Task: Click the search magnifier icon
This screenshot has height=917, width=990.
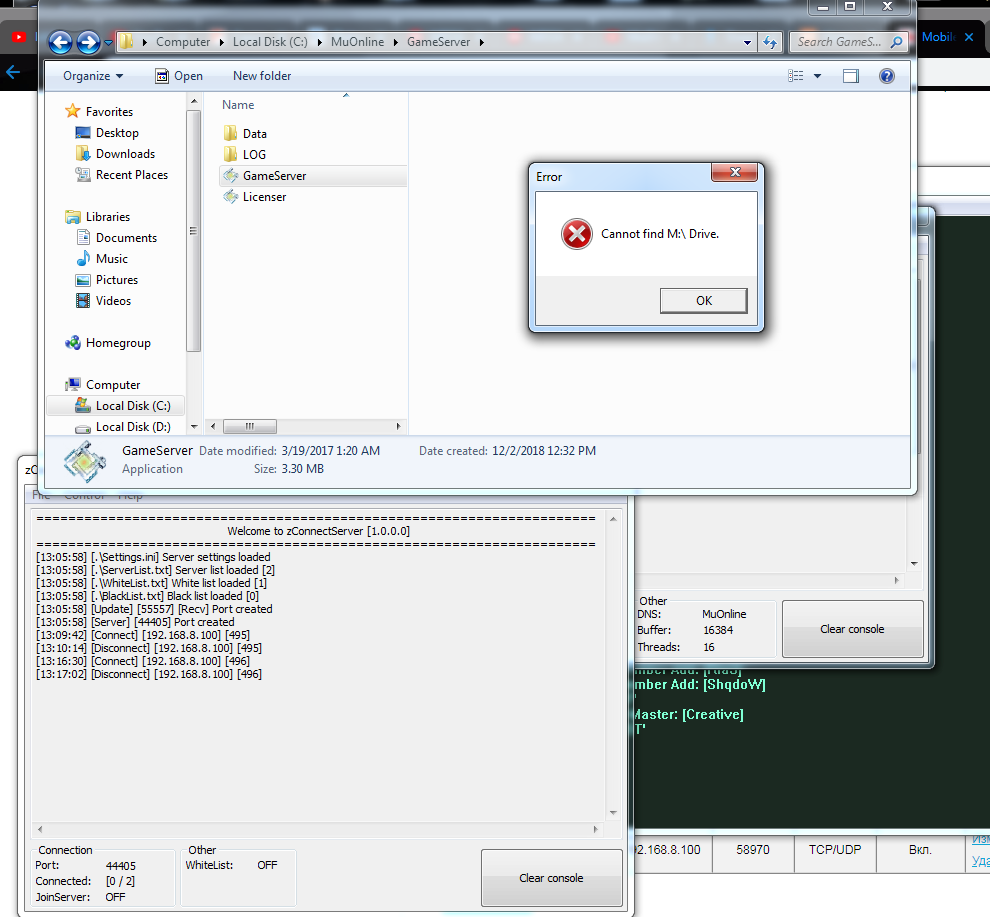Action: [897, 42]
